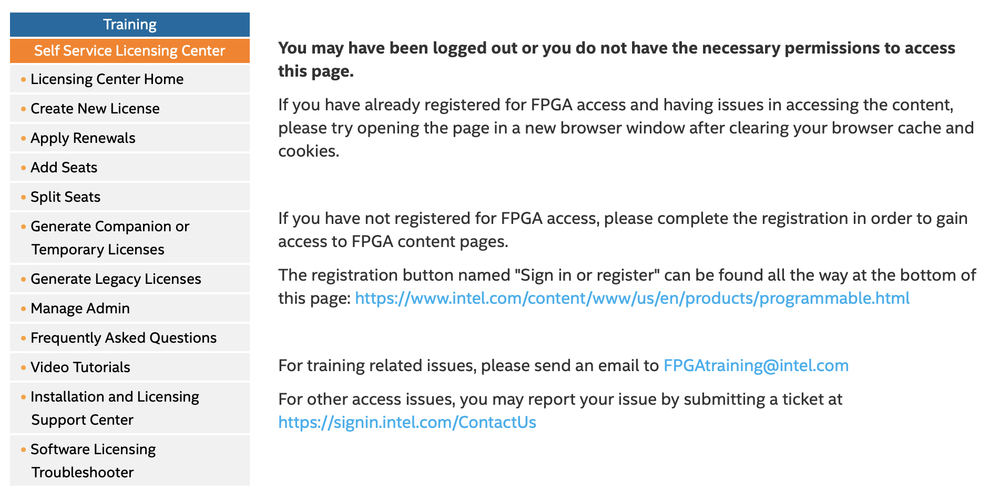Open Generate Legacy Licenses
Image resolution: width=999 pixels, height=493 pixels.
[x=116, y=279]
